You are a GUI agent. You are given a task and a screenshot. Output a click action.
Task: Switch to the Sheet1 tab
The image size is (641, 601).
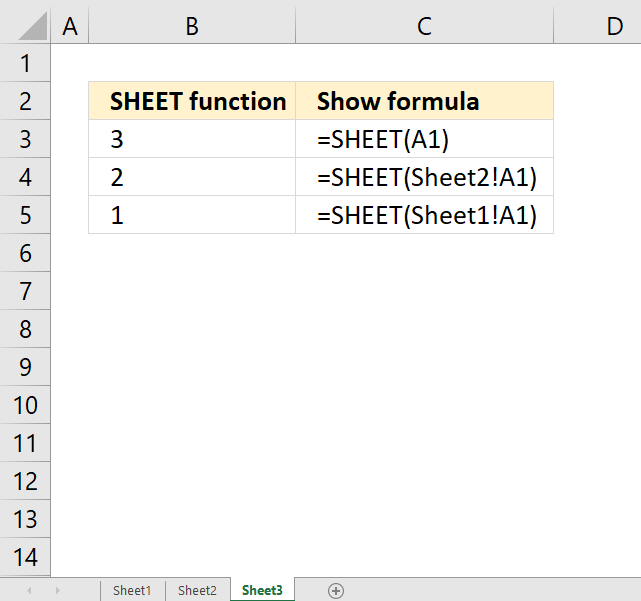click(132, 590)
